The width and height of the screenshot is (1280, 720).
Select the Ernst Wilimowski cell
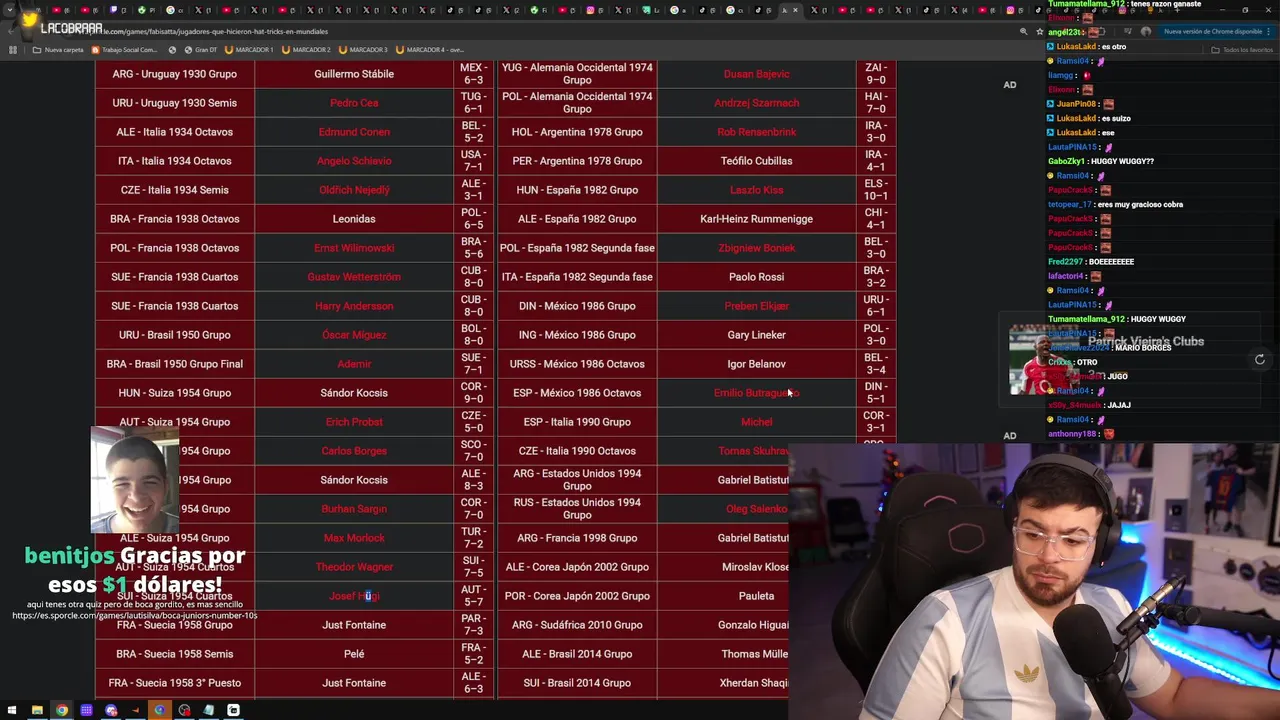[354, 248]
